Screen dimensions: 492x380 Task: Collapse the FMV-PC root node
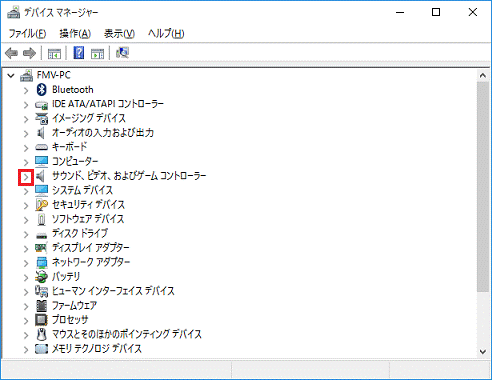tap(11, 76)
